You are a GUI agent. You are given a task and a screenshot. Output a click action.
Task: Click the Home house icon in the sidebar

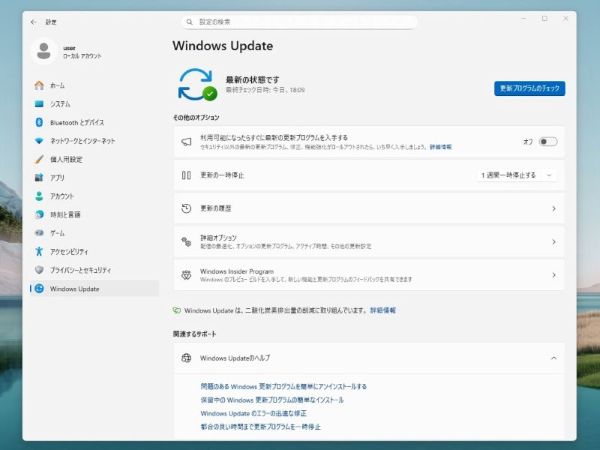pos(39,85)
